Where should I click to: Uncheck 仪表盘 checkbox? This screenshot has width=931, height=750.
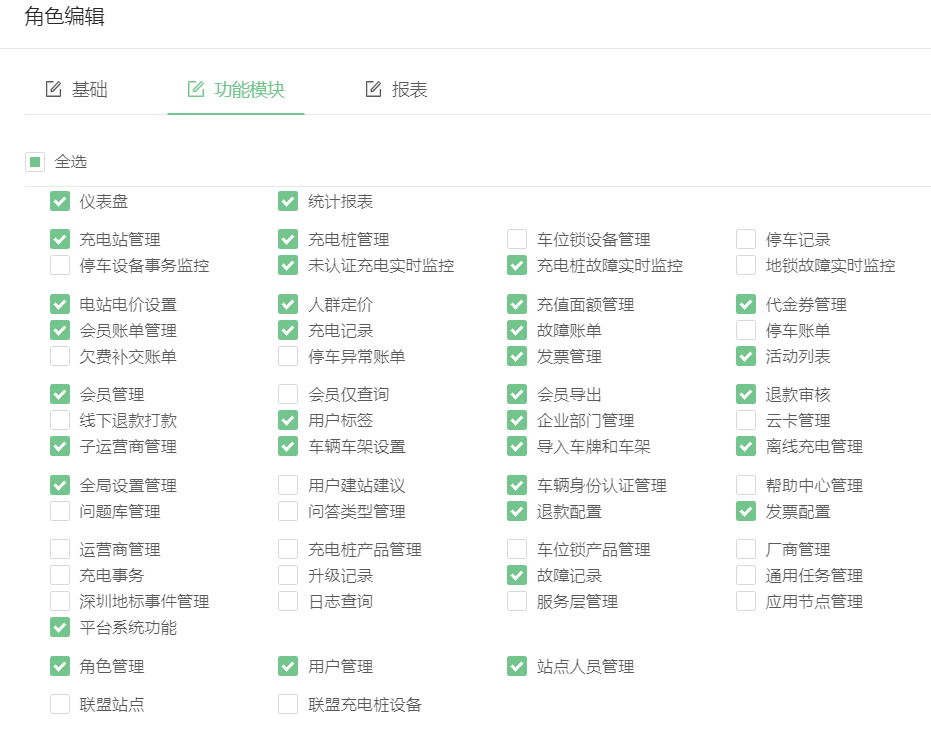click(60, 201)
